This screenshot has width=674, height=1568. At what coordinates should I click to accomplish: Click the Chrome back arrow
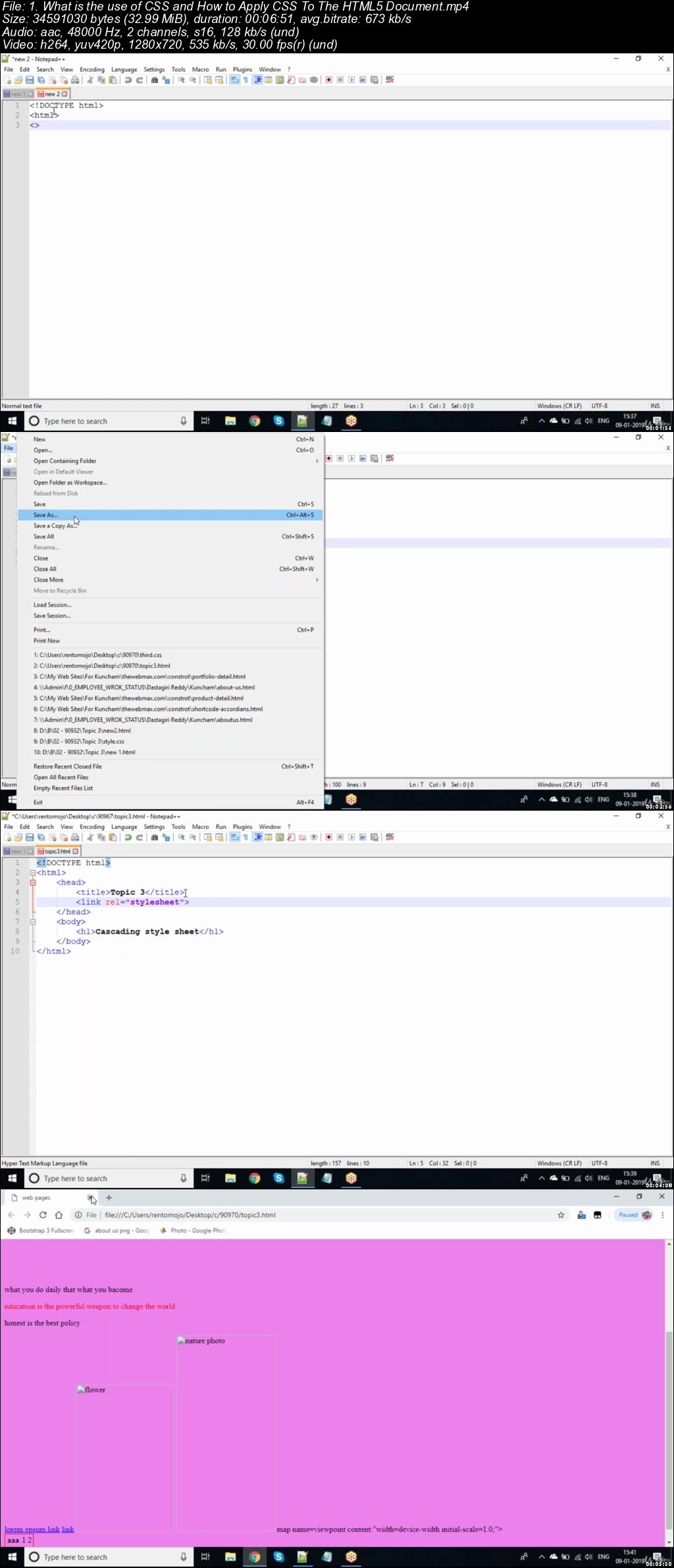[x=11, y=1215]
